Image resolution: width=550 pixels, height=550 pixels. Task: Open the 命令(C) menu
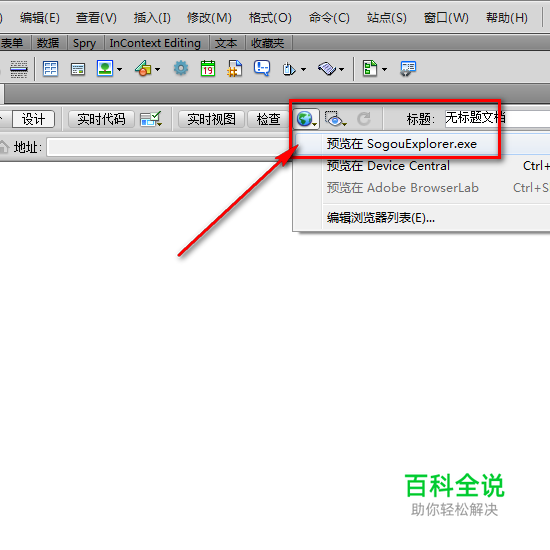pos(329,18)
